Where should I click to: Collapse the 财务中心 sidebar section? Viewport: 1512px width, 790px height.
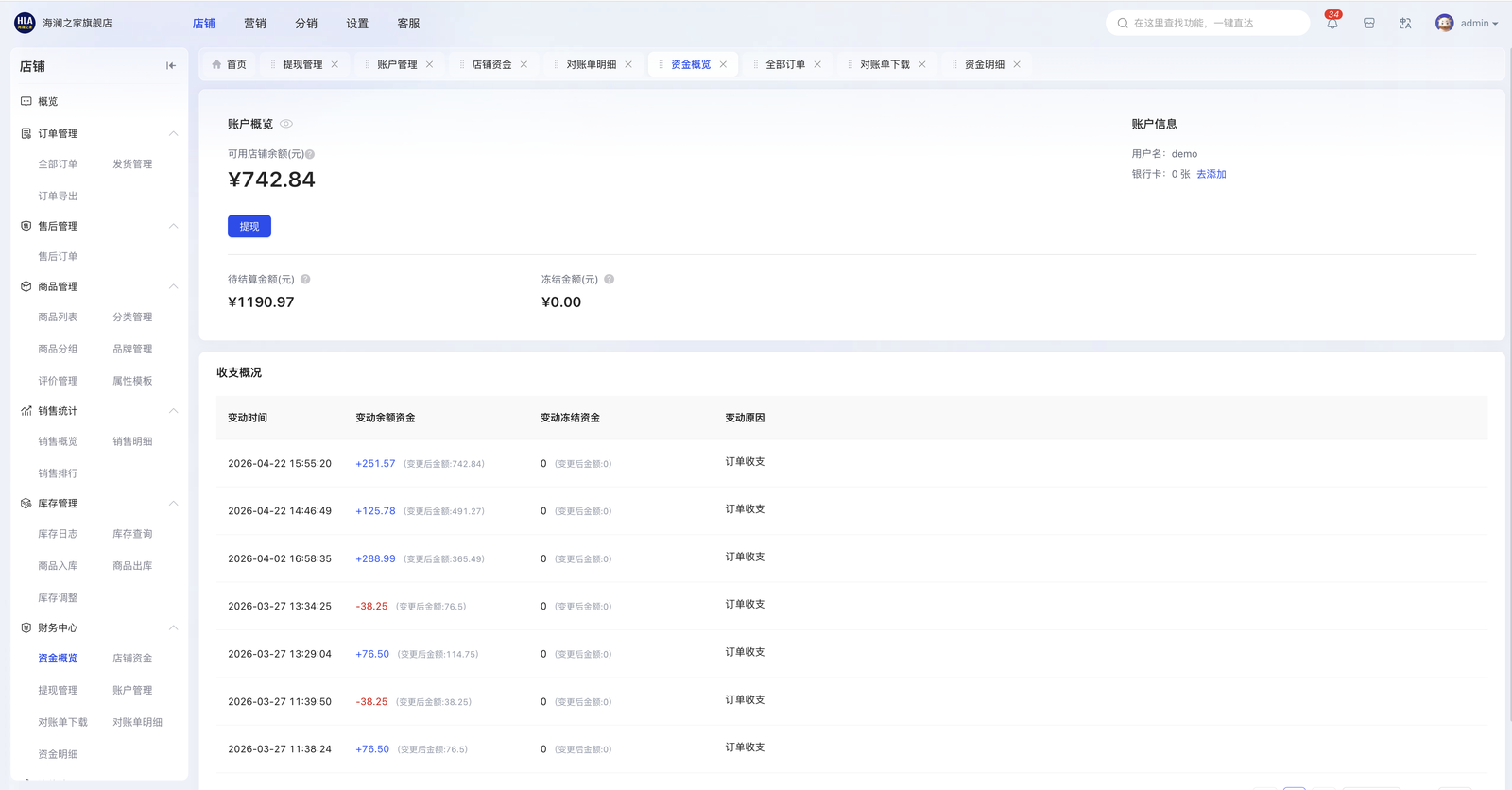click(x=173, y=628)
